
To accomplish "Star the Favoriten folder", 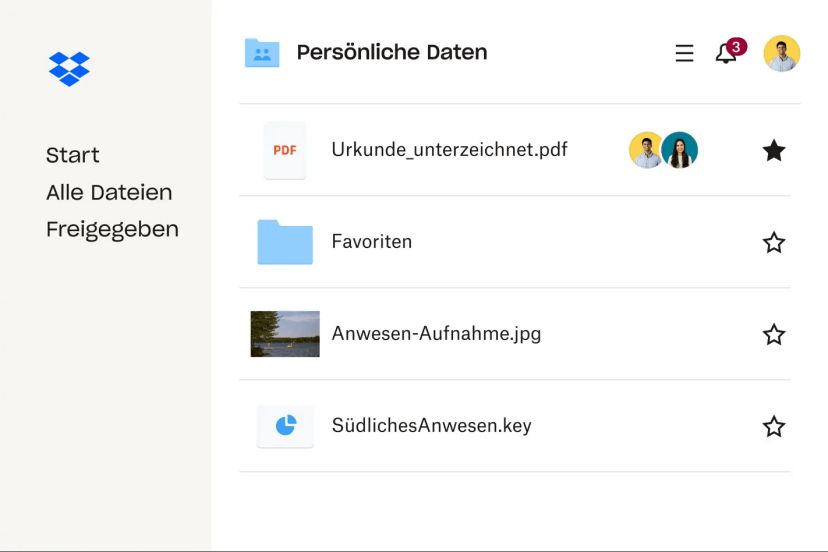I will (x=774, y=243).
